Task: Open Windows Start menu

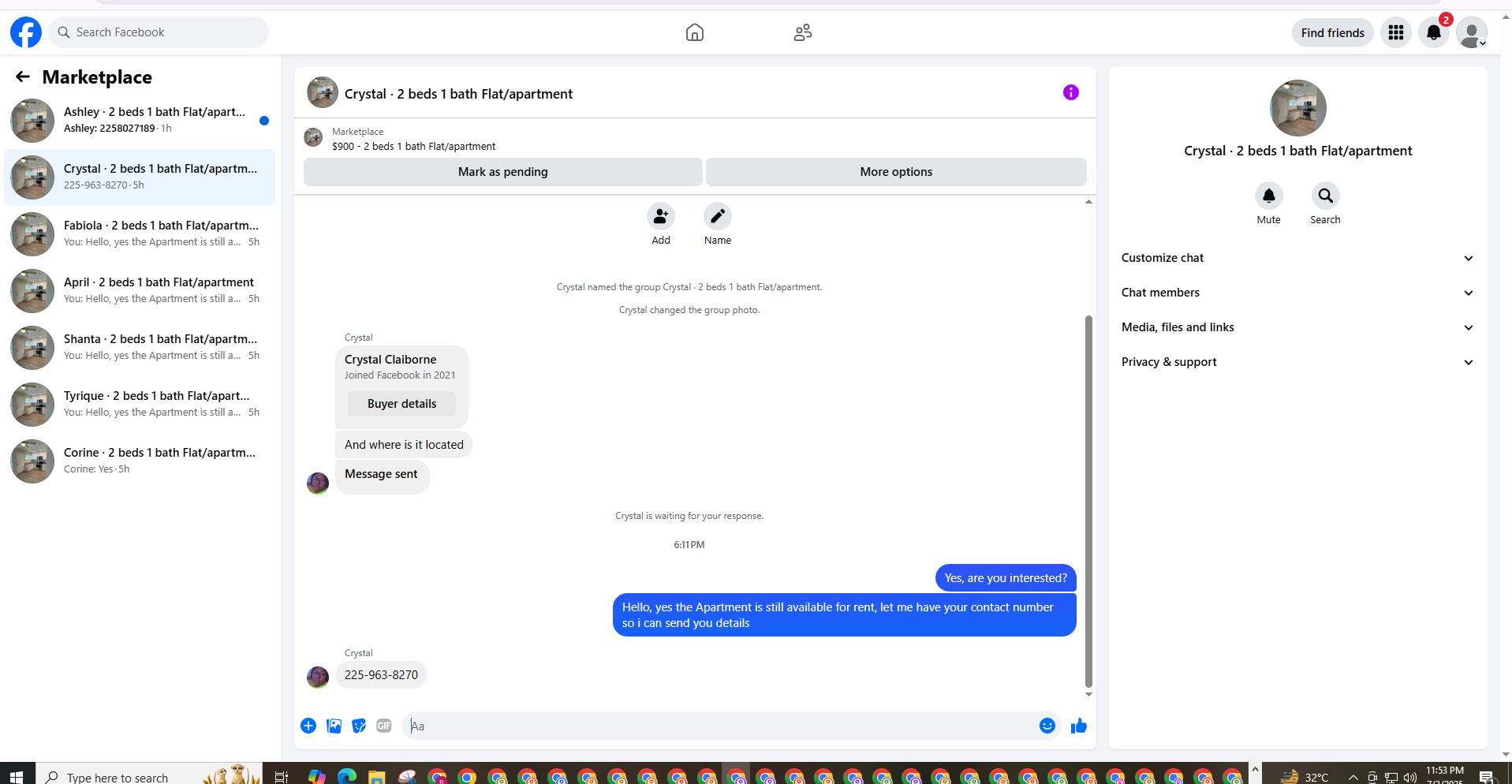Action: tap(17, 777)
